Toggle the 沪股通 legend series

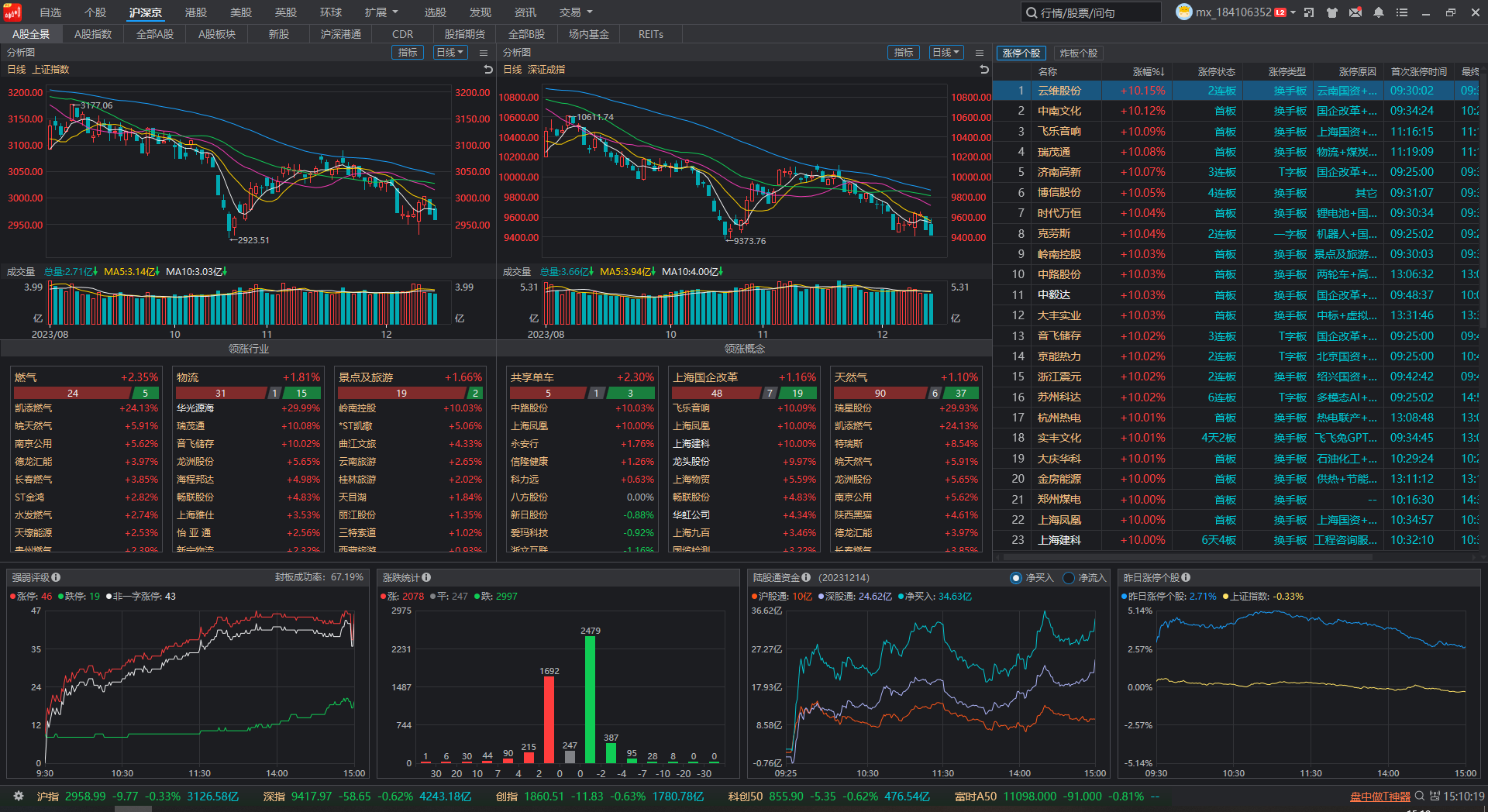pos(782,597)
